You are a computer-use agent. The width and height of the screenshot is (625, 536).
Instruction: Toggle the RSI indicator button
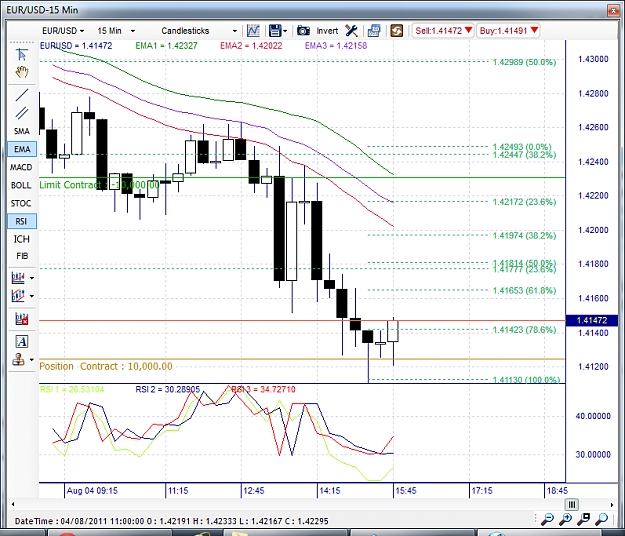[x=22, y=221]
